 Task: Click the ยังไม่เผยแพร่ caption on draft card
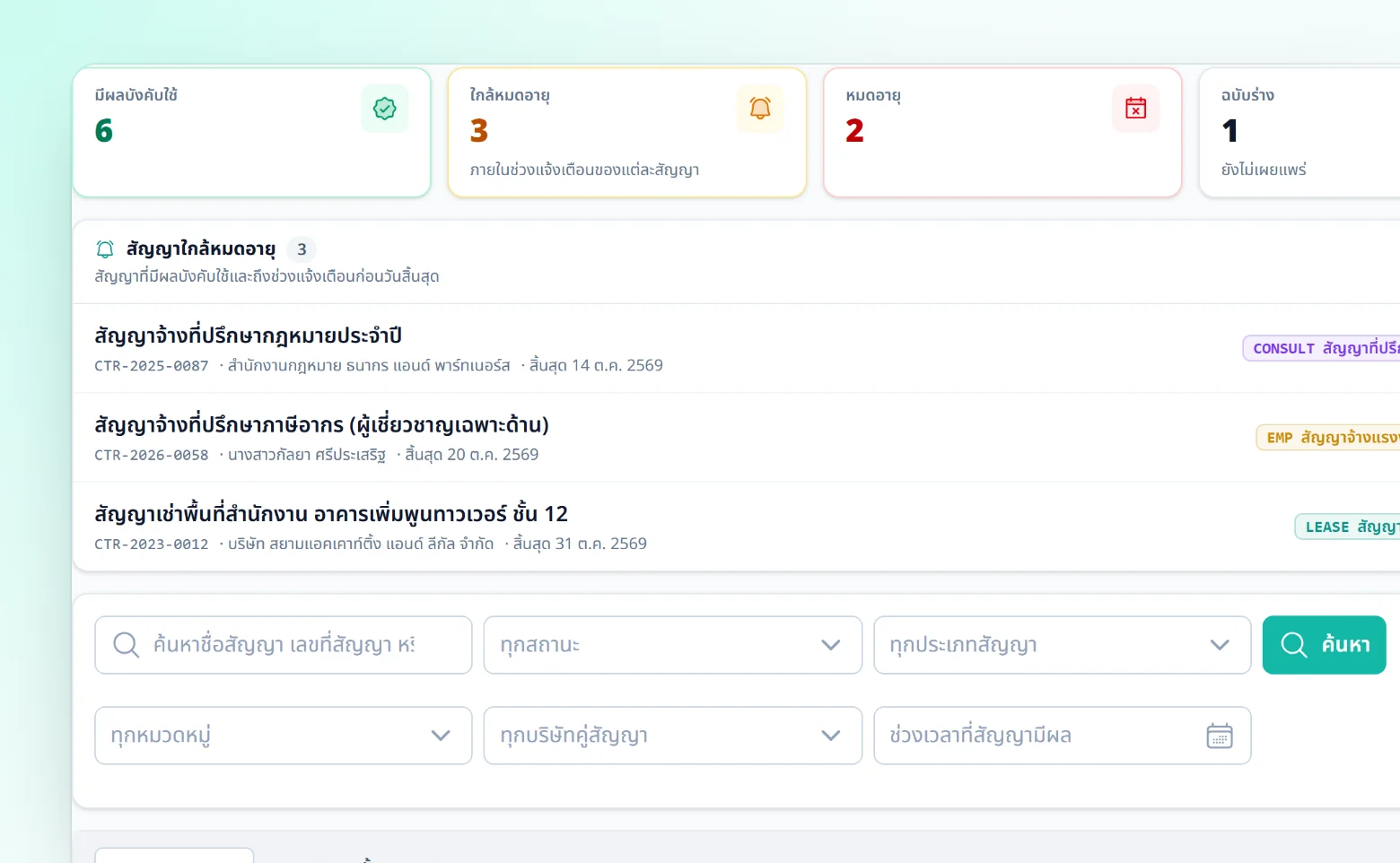pos(1264,170)
